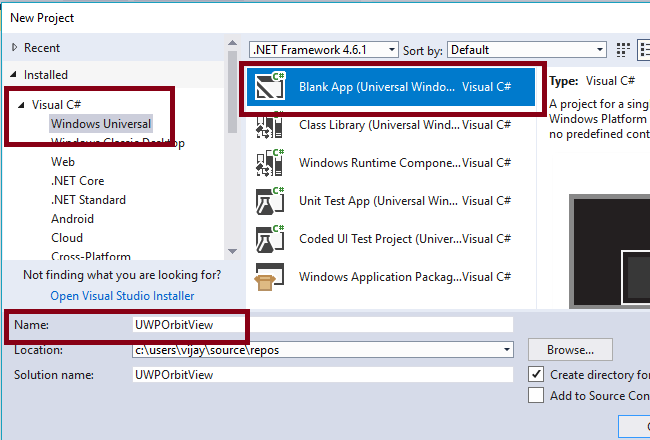Screen dimensions: 650x440
Task: Switch to small icons view
Action: [x=623, y=50]
